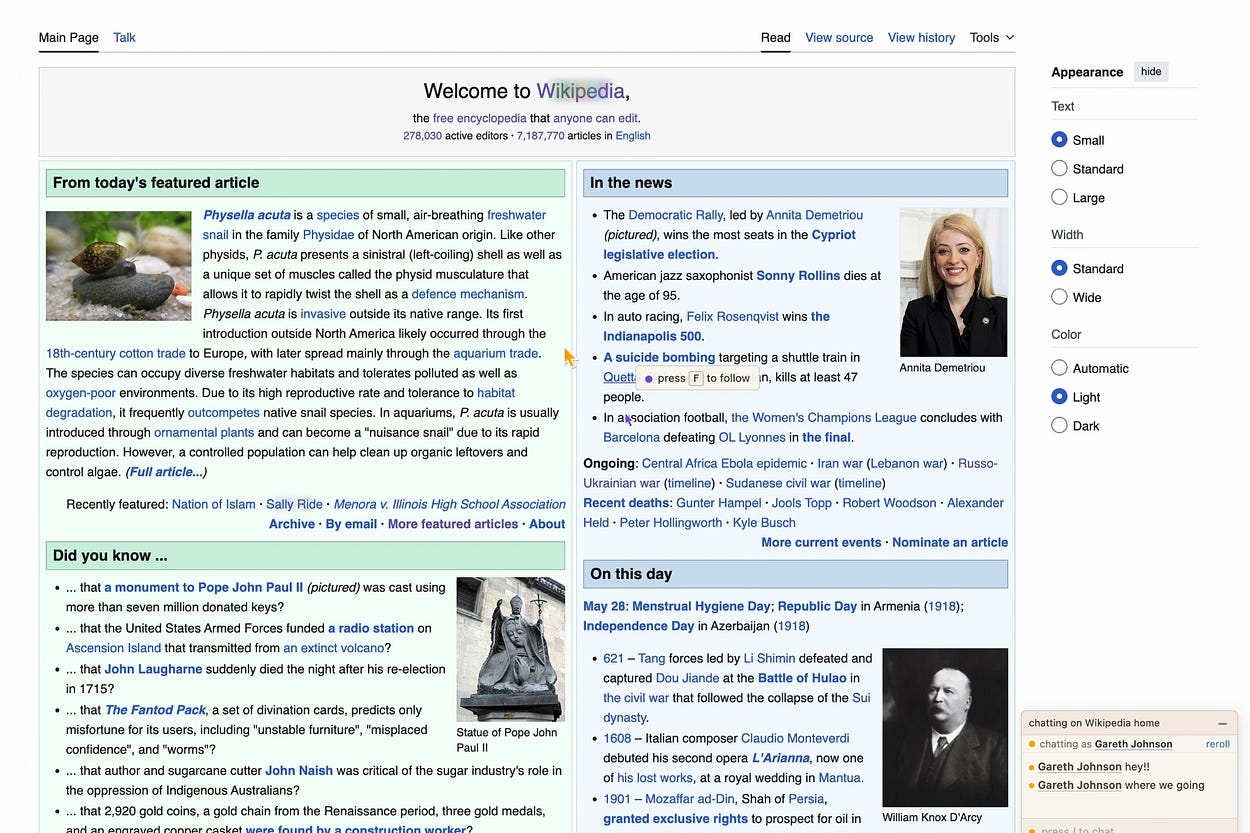Open the View history tab
The height and width of the screenshot is (833, 1250).
point(921,37)
